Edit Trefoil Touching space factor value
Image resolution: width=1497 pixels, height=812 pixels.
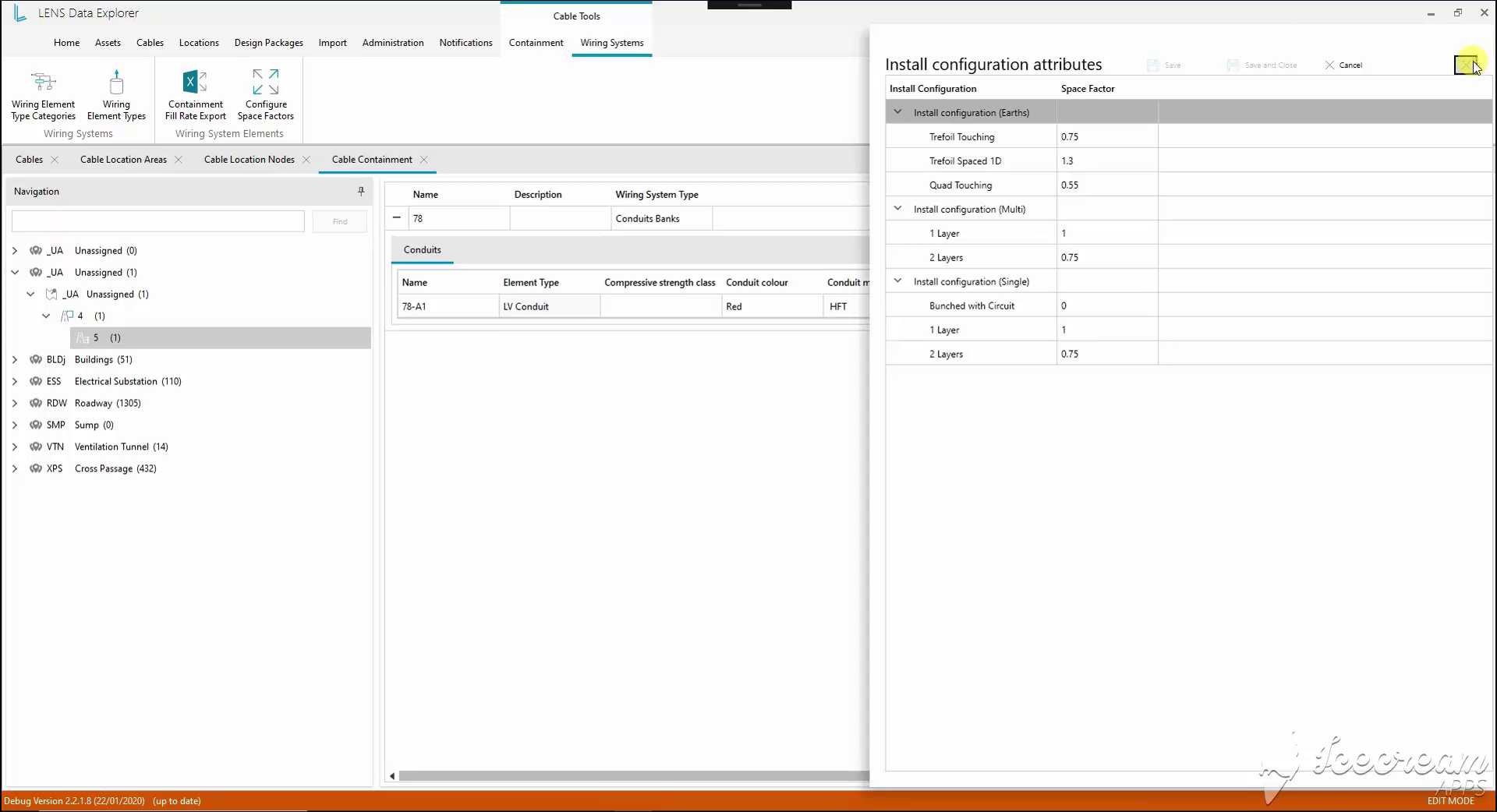coord(1107,137)
